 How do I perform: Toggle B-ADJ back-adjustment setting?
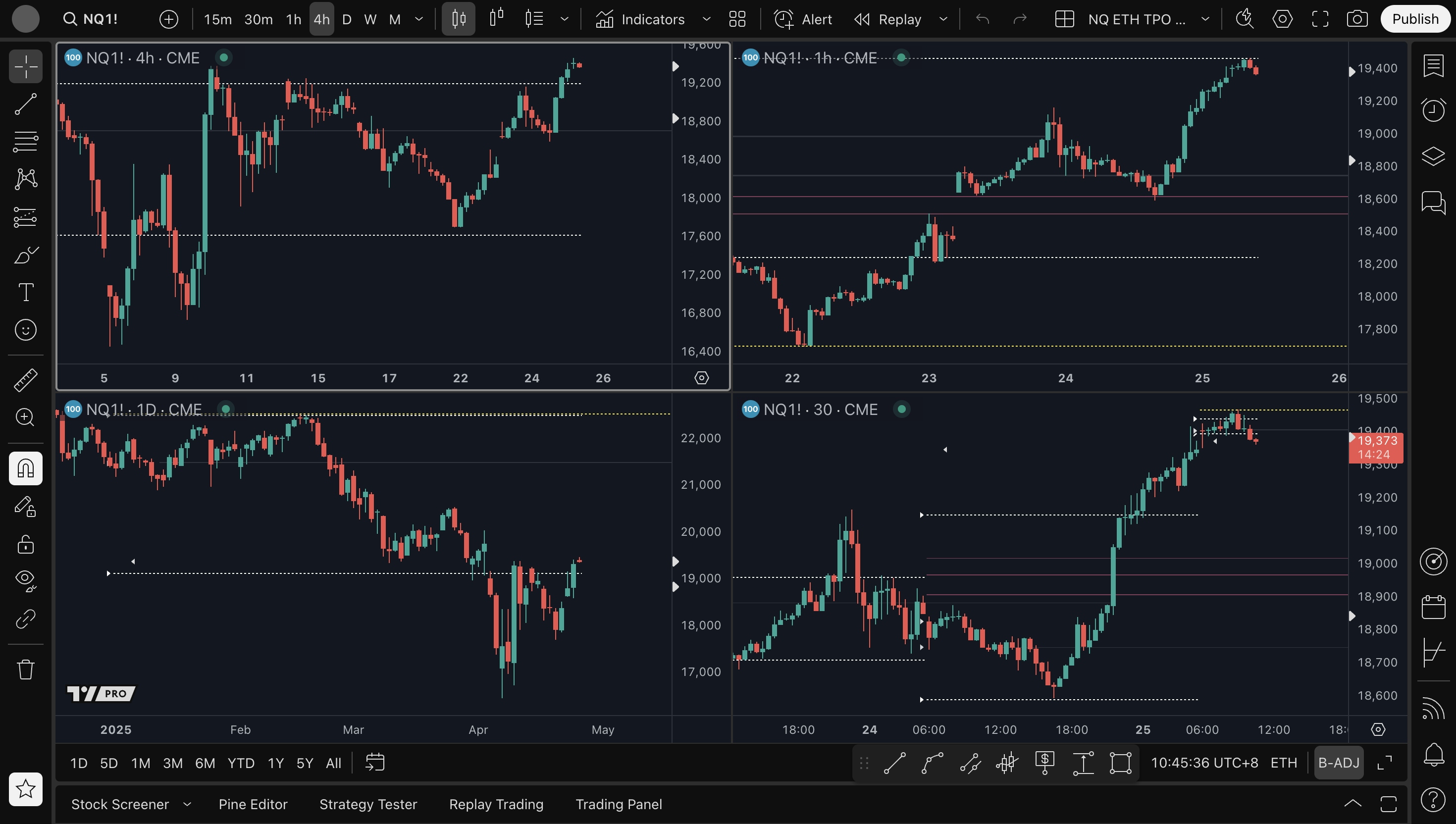click(x=1338, y=763)
